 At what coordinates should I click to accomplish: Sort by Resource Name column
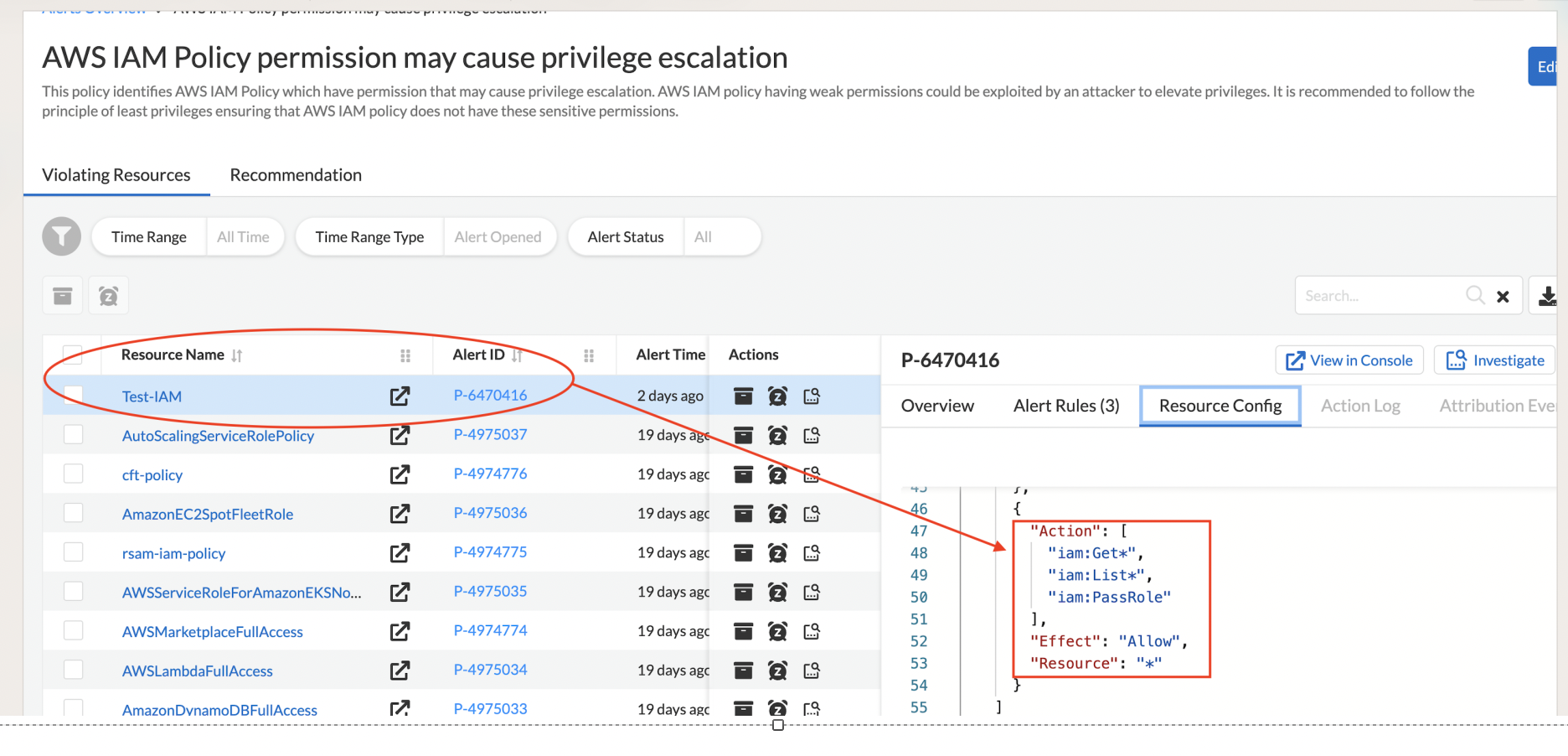pyautogui.click(x=237, y=355)
